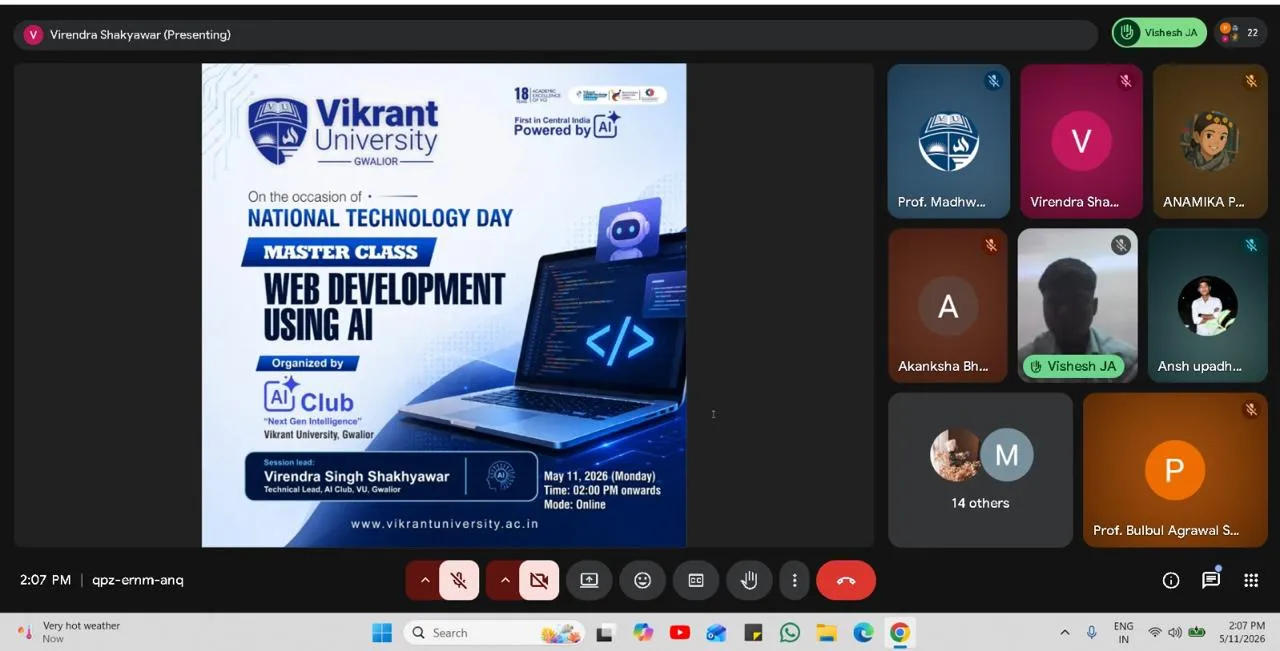Toggle closed captions button
The width and height of the screenshot is (1280, 651).
tap(696, 580)
